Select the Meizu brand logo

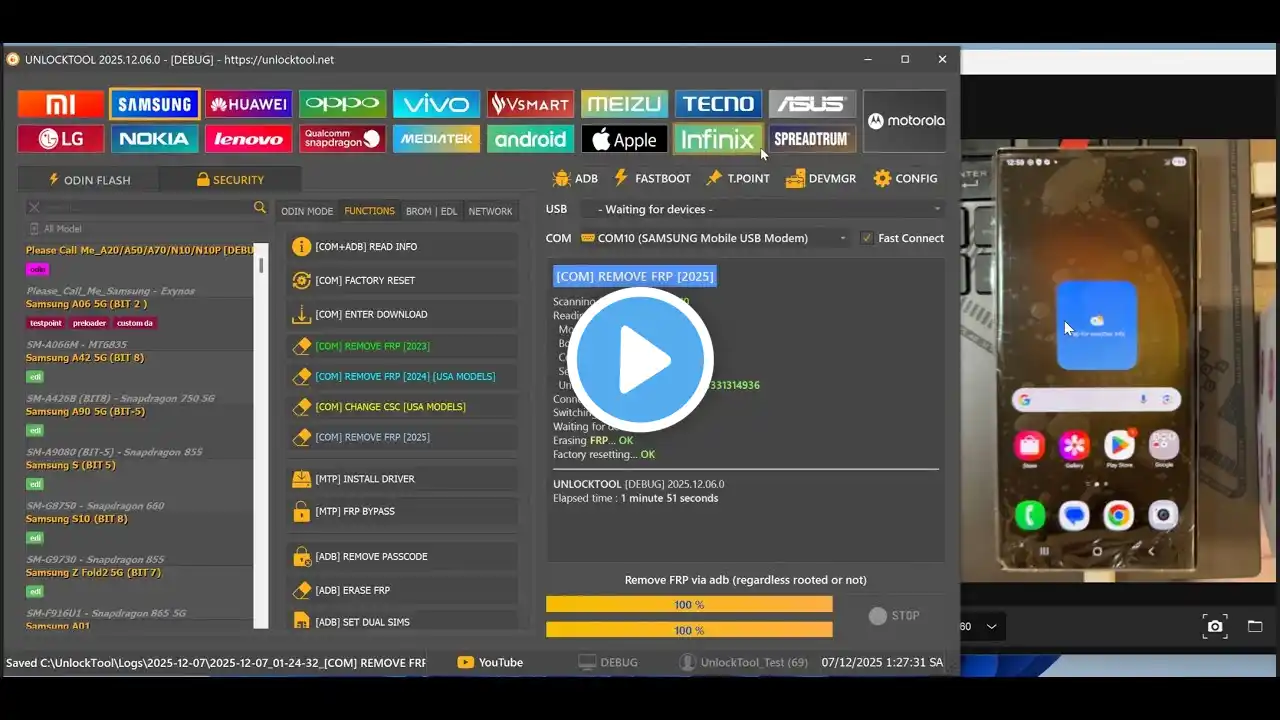(624, 104)
